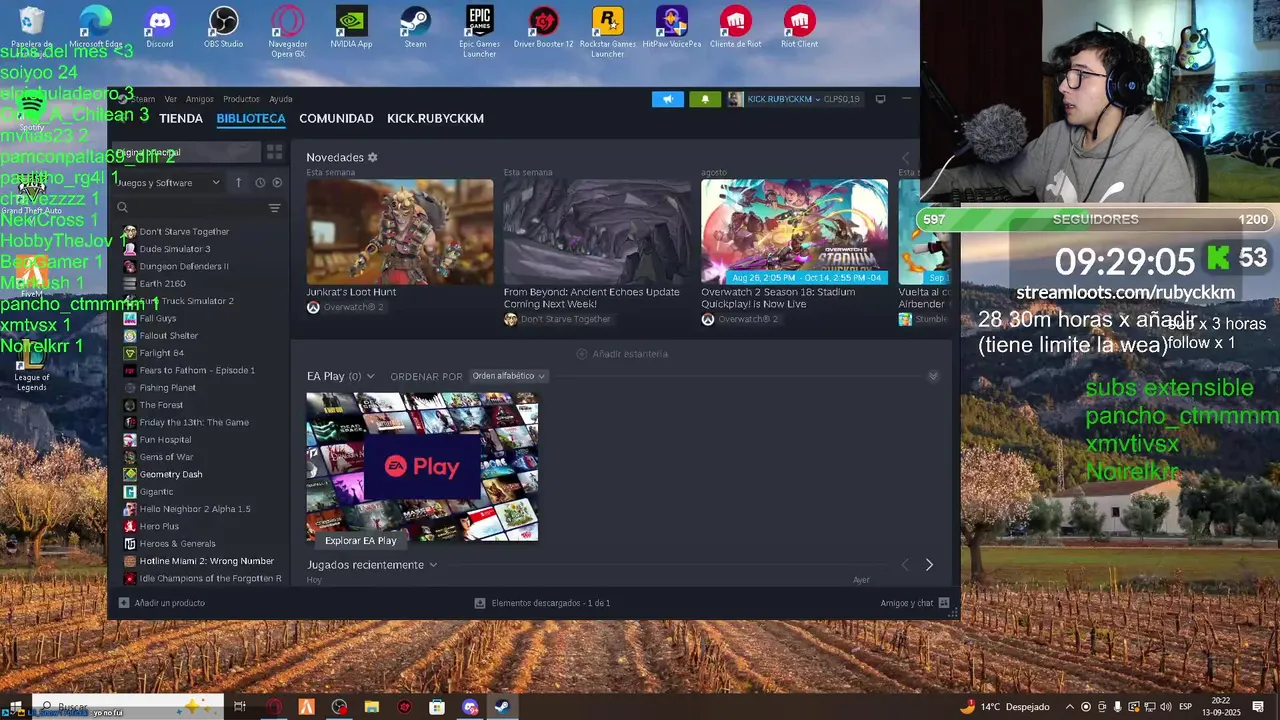Viewport: 1280px width, 720px height.
Task: Open Task View in the taskbar
Action: click(x=240, y=707)
